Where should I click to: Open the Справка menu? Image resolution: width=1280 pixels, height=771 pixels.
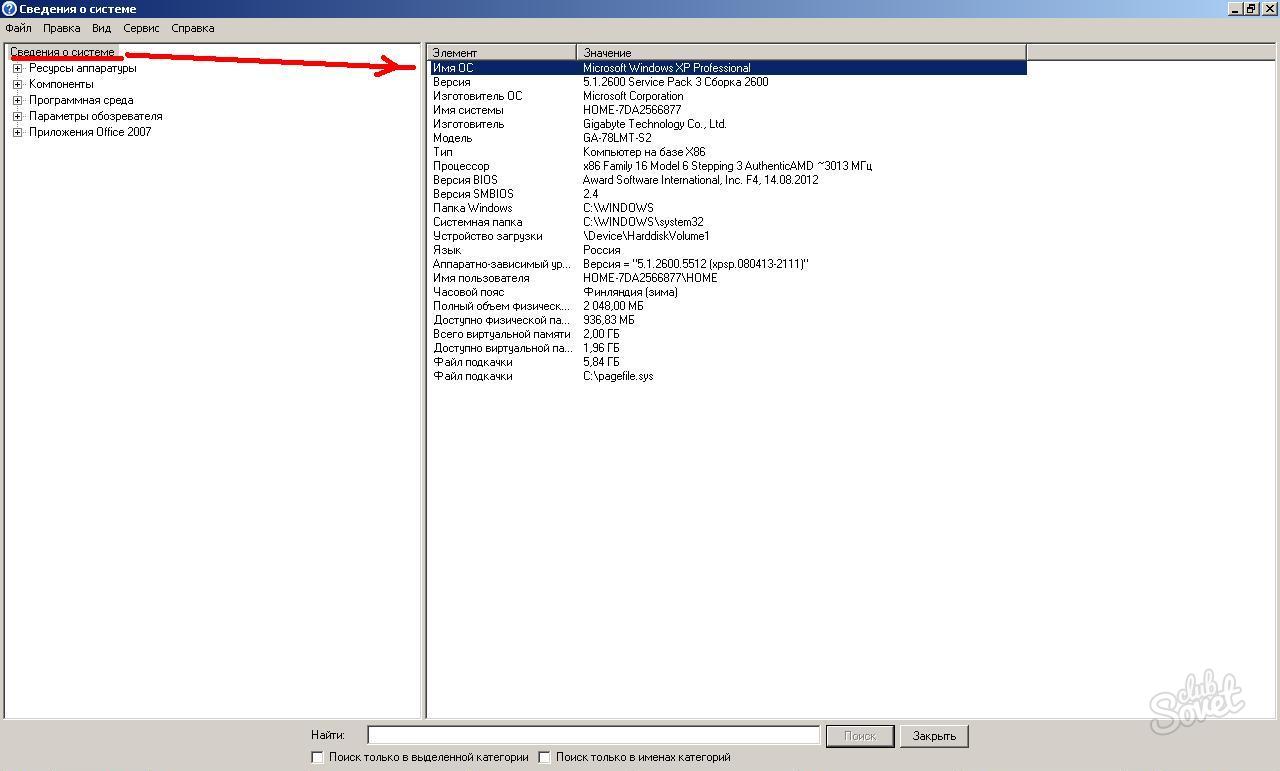(192, 28)
